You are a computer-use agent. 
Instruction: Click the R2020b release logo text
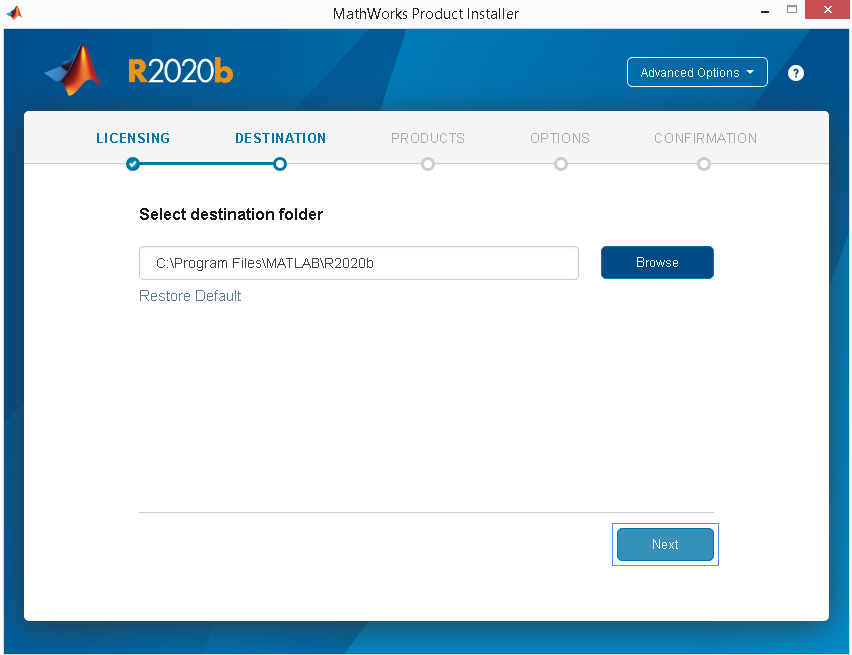point(180,72)
